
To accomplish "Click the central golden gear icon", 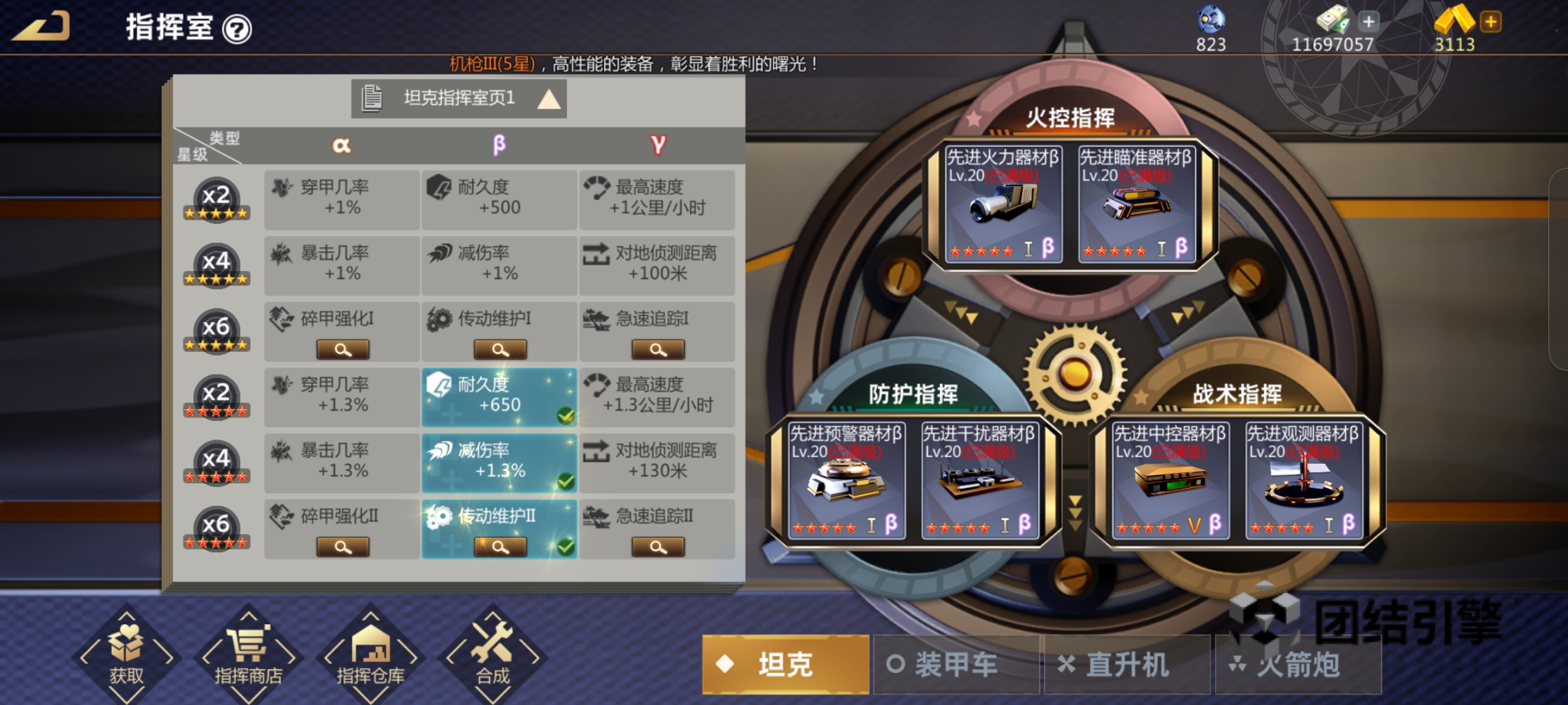I will [x=1075, y=374].
